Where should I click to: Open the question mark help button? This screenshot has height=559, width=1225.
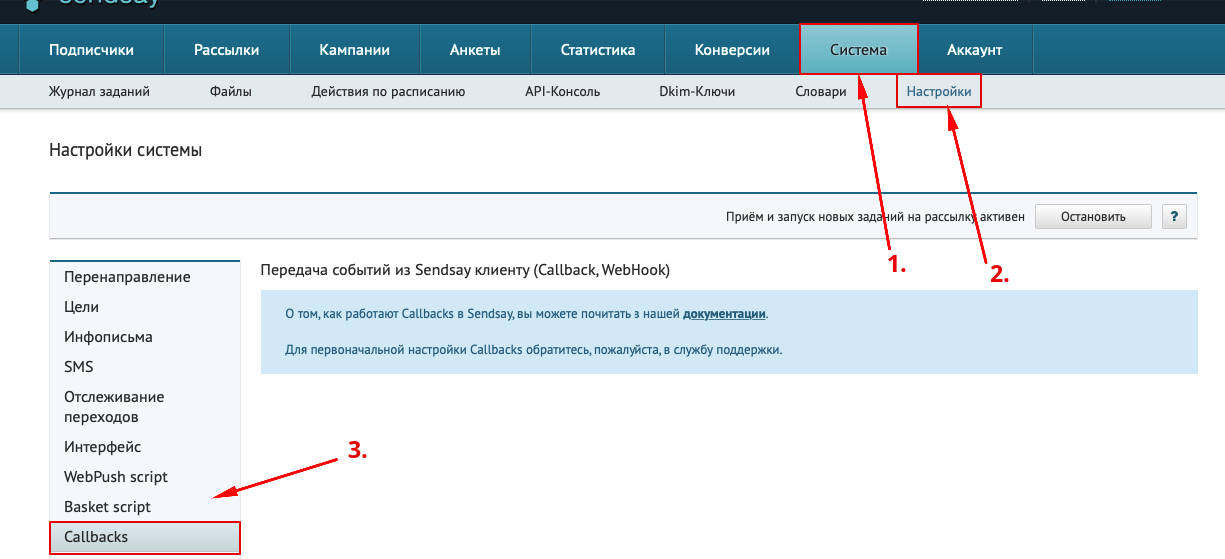(1174, 216)
